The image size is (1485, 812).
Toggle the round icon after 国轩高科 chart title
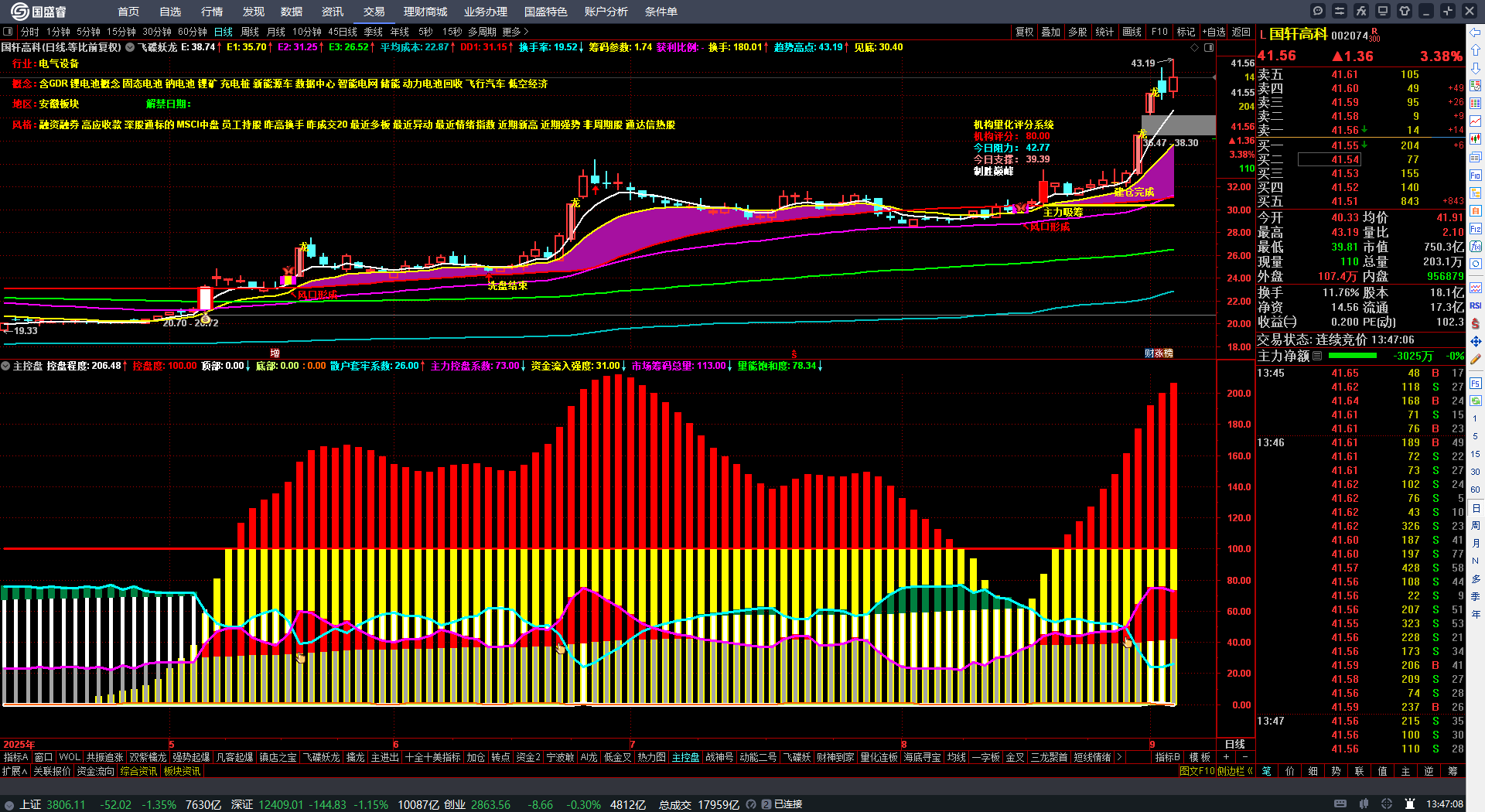[x=130, y=47]
